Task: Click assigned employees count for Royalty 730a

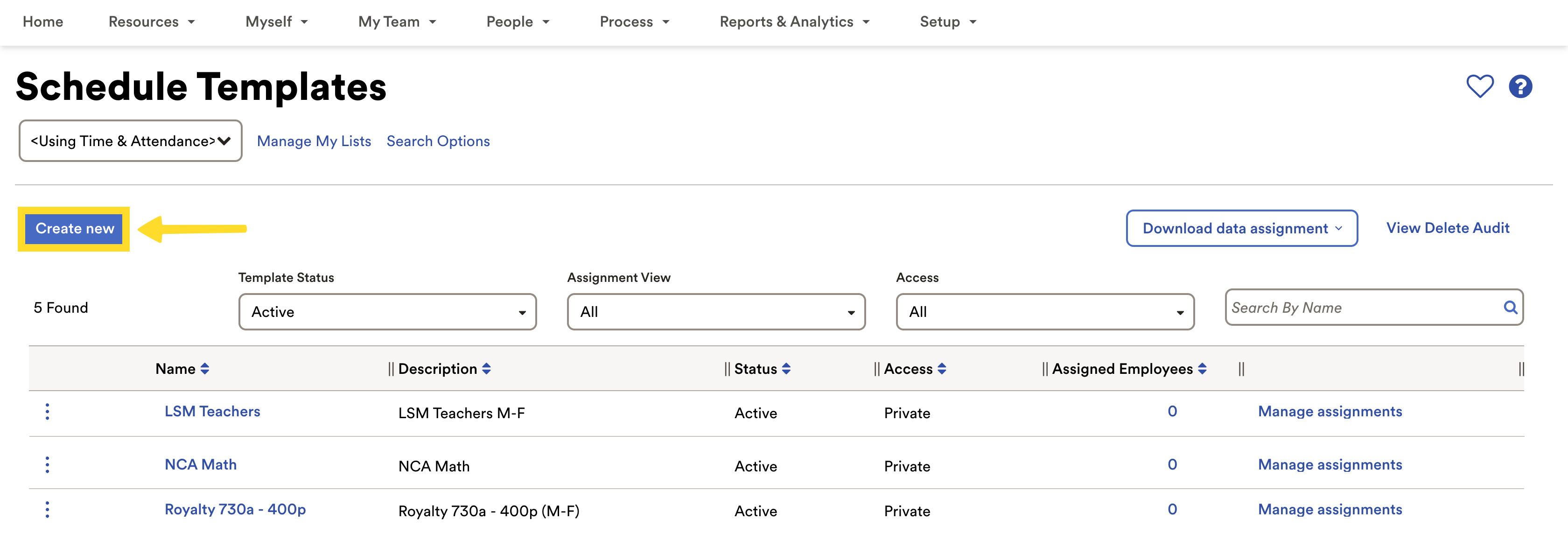Action: (x=1172, y=509)
